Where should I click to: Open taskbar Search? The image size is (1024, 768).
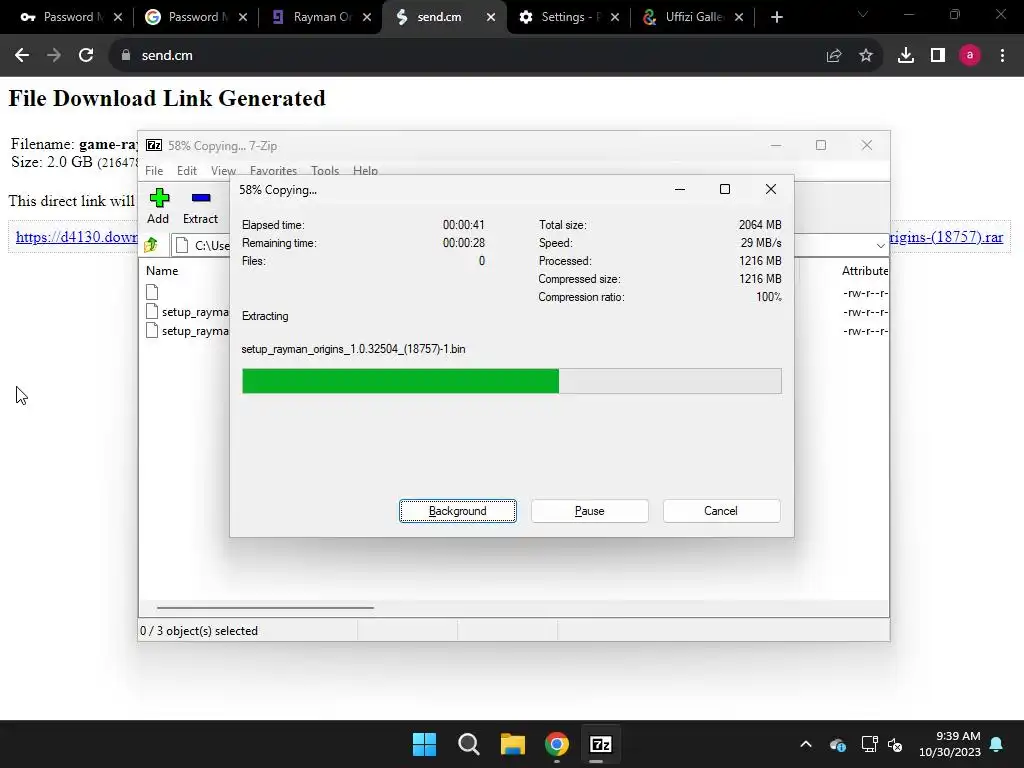tap(468, 744)
